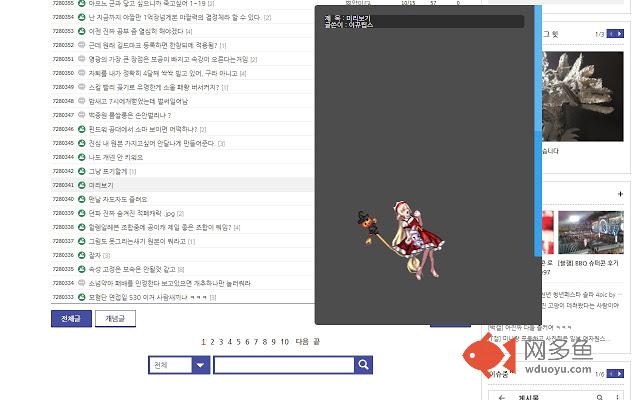Jump to the last page with 끝

317,342
